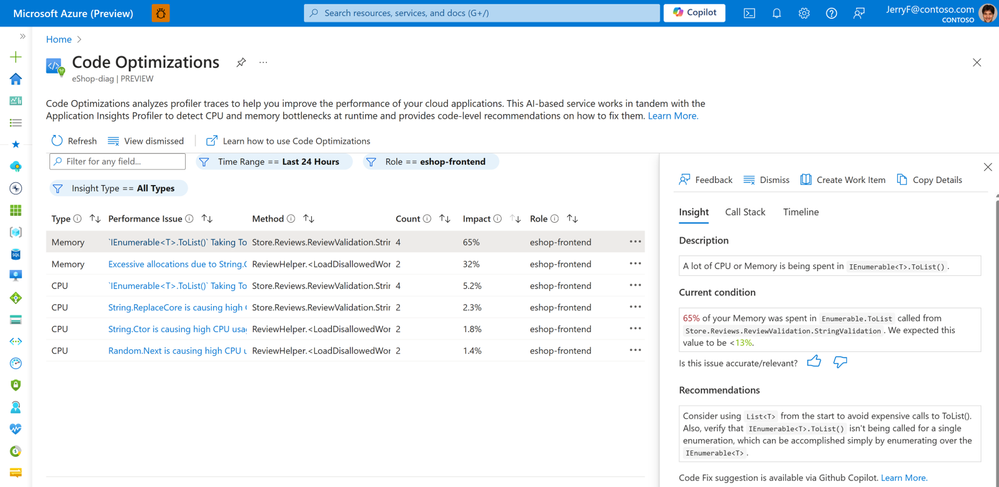Click Create Work Item button
The image size is (999, 487).
coord(843,180)
